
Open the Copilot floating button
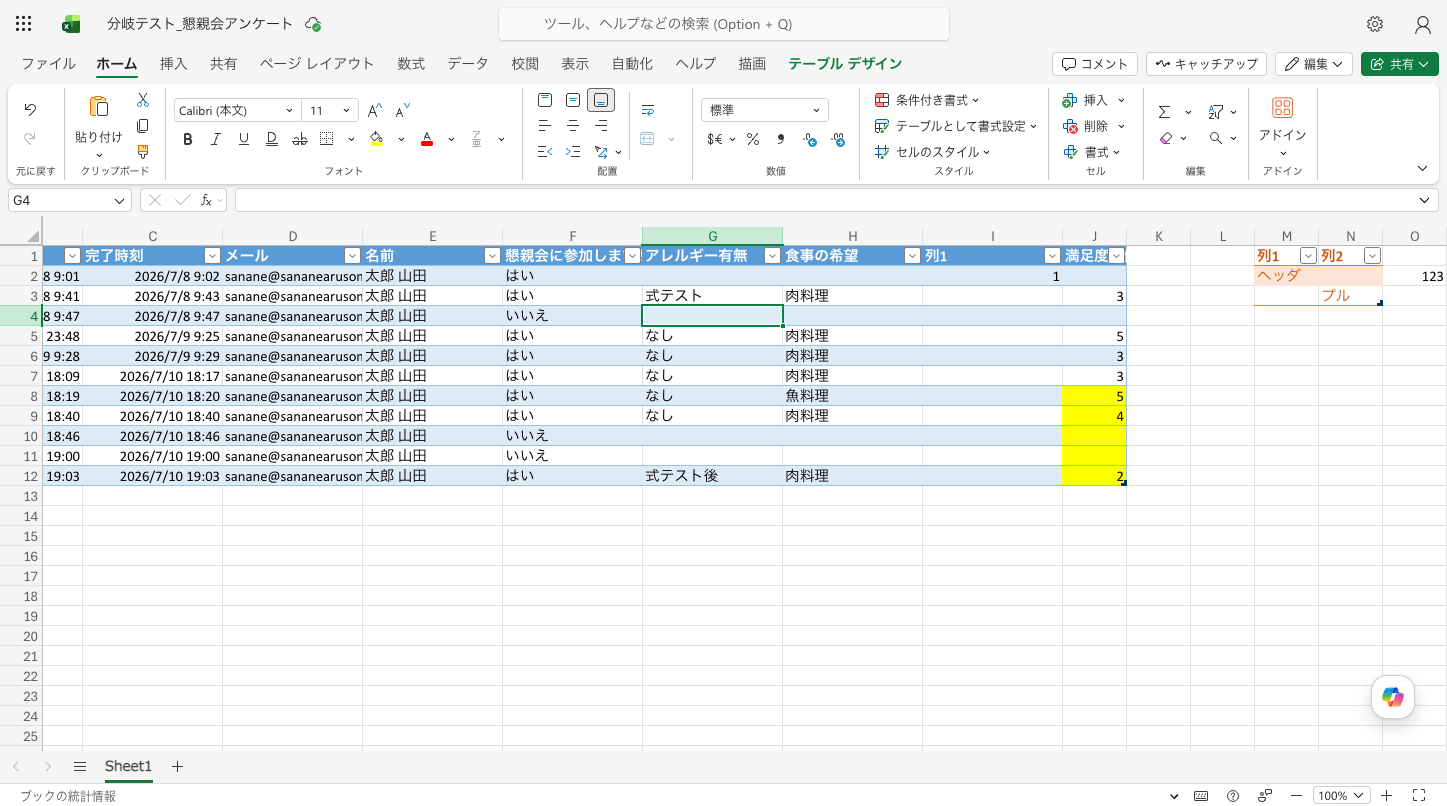click(1393, 697)
